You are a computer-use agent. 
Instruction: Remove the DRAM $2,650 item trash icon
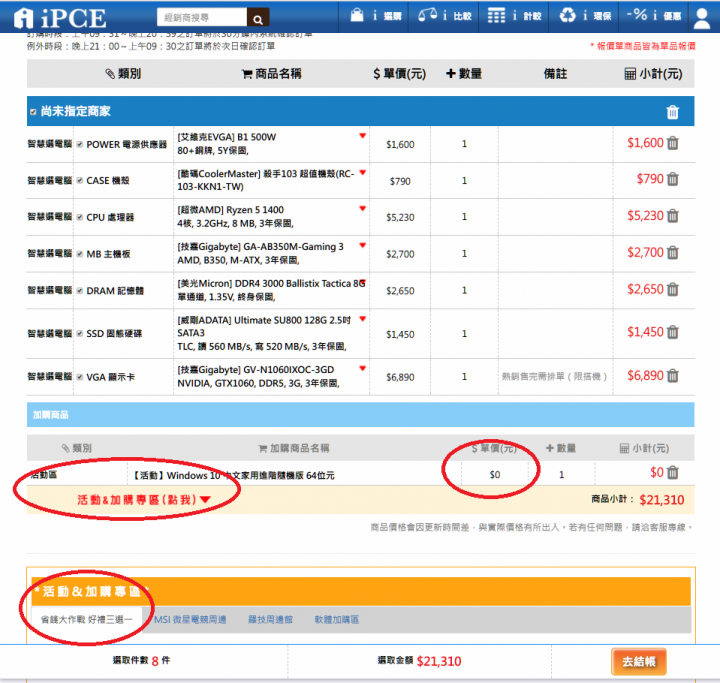tap(672, 289)
